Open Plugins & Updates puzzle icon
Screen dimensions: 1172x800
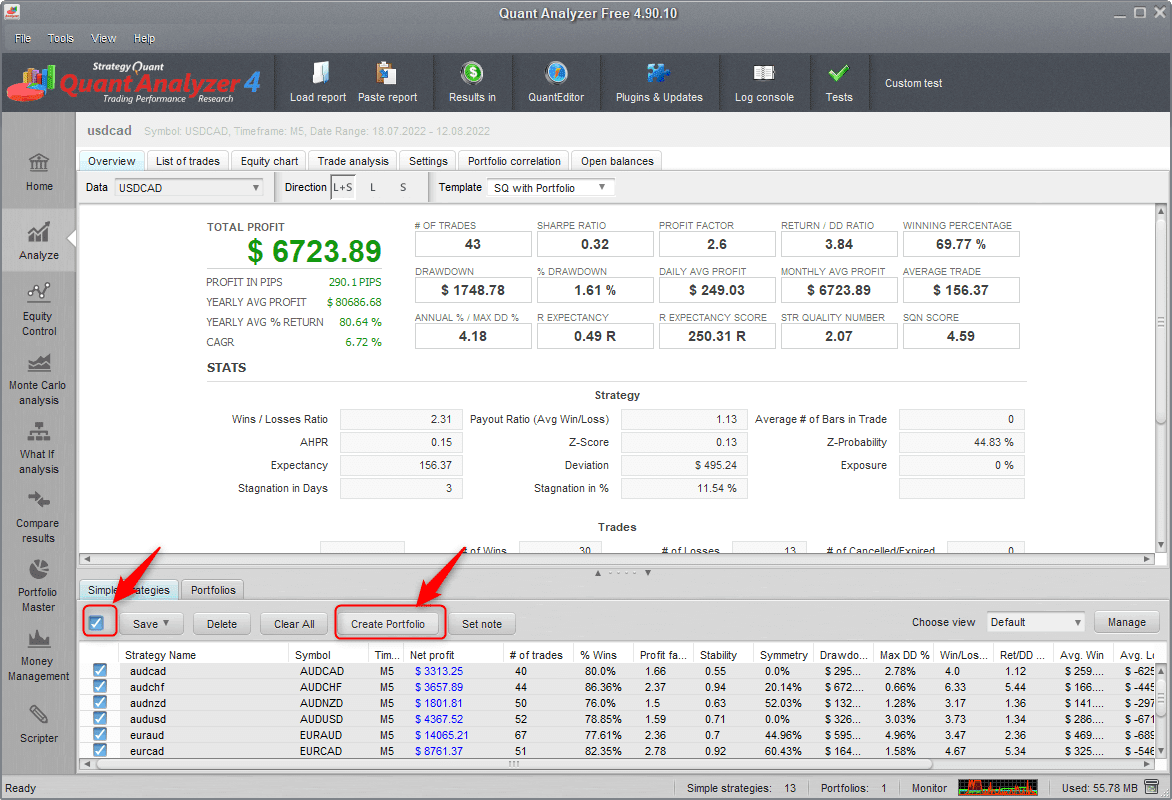click(659, 73)
